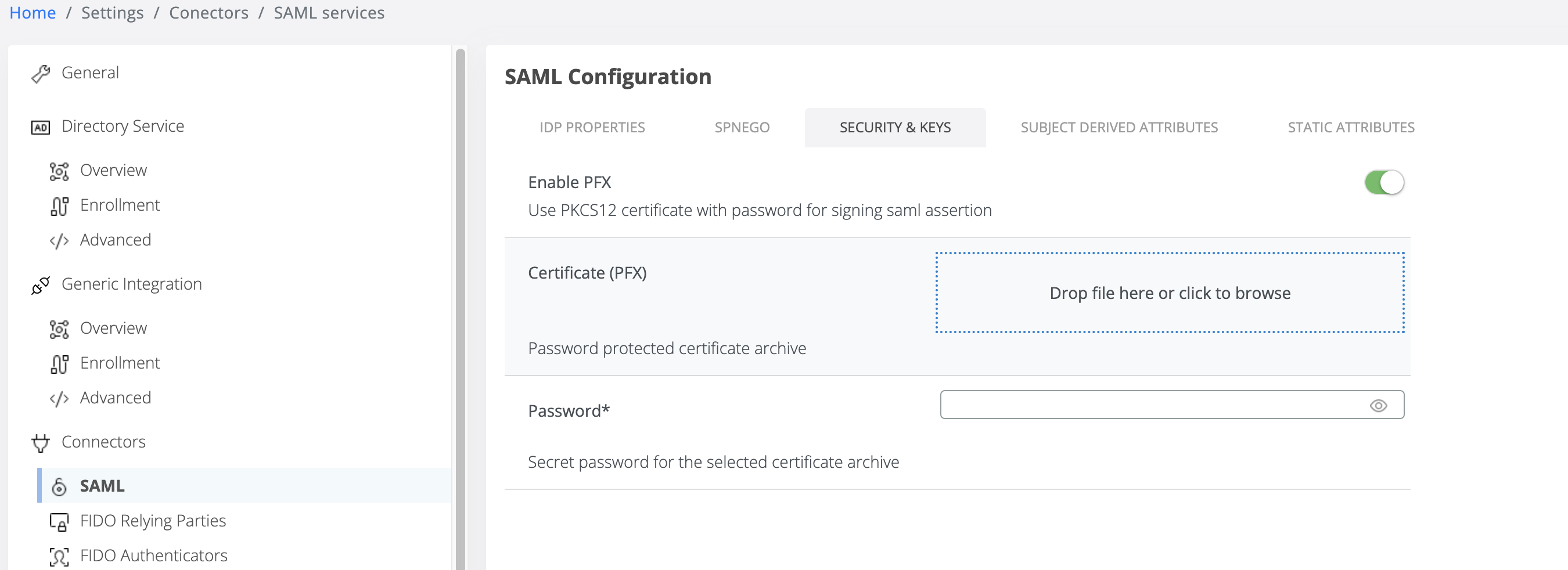The height and width of the screenshot is (570, 1568).
Task: Click the PFX certificate file drop zone
Action: [1169, 293]
